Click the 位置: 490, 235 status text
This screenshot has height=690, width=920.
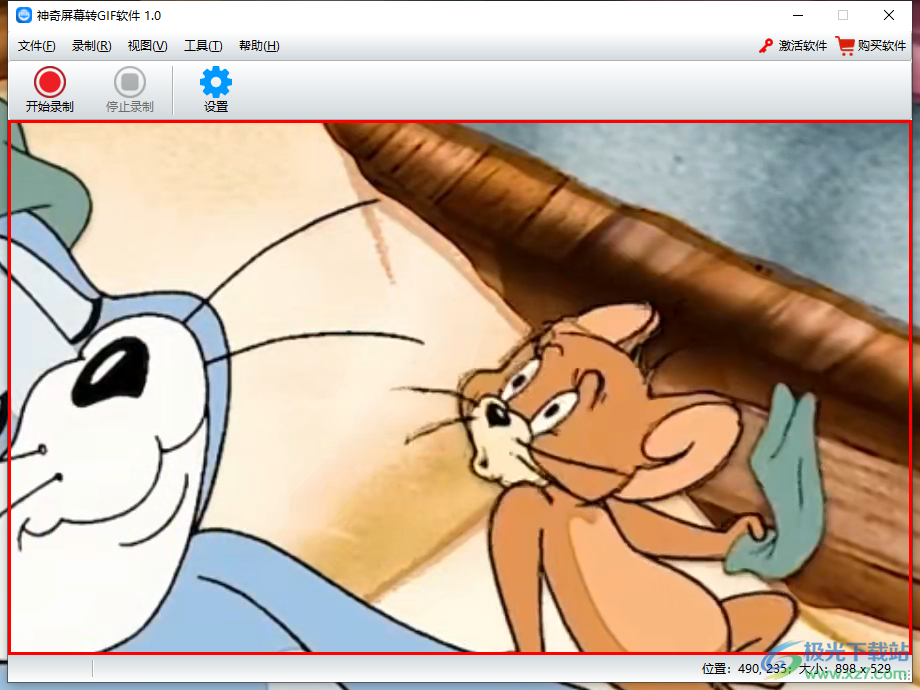click(x=744, y=668)
